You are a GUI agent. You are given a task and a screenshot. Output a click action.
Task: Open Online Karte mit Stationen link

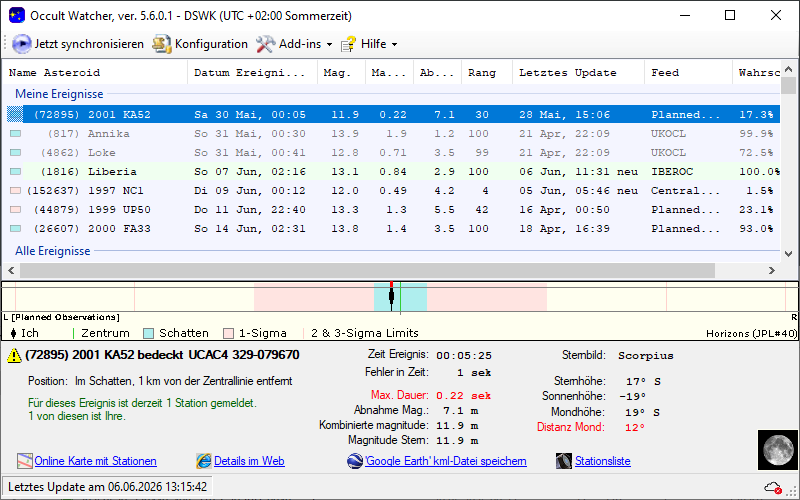(95, 461)
